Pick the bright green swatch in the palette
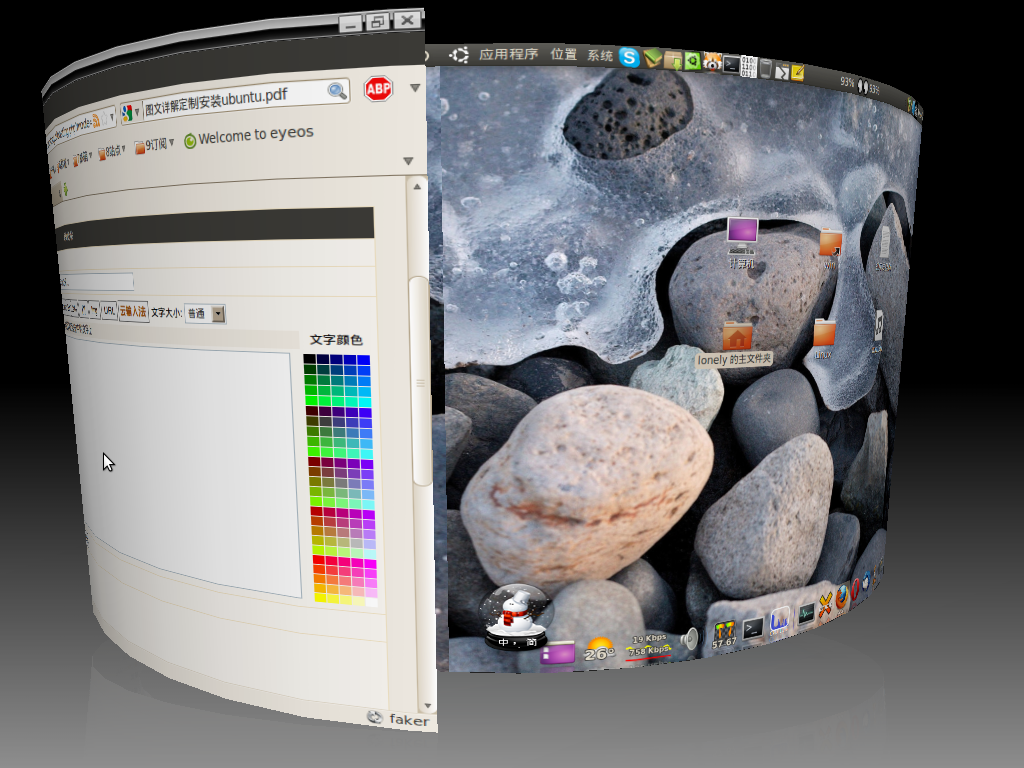 tap(311, 400)
